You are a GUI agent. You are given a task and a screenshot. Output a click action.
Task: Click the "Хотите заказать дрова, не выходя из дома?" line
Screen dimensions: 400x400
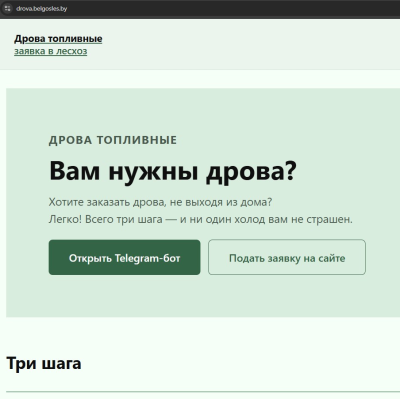(160, 202)
